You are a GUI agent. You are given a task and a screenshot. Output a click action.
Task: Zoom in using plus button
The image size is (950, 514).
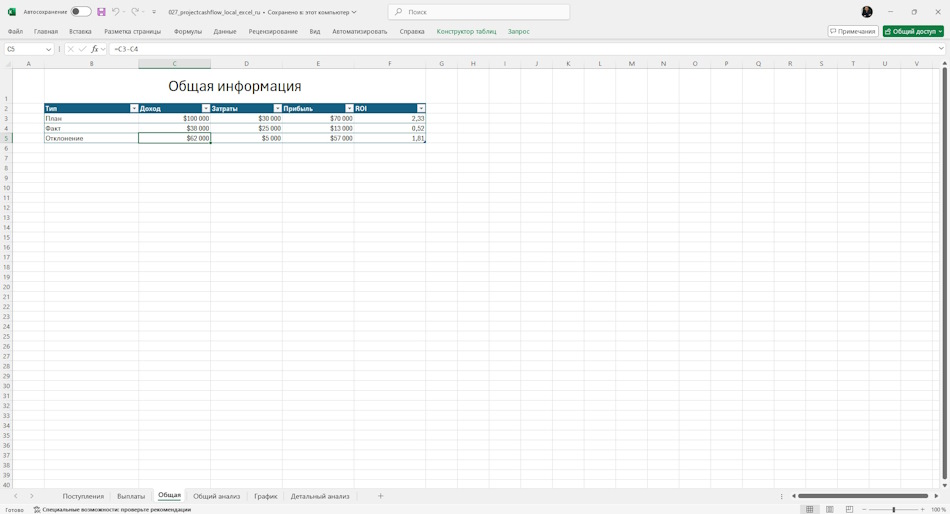coord(922,509)
